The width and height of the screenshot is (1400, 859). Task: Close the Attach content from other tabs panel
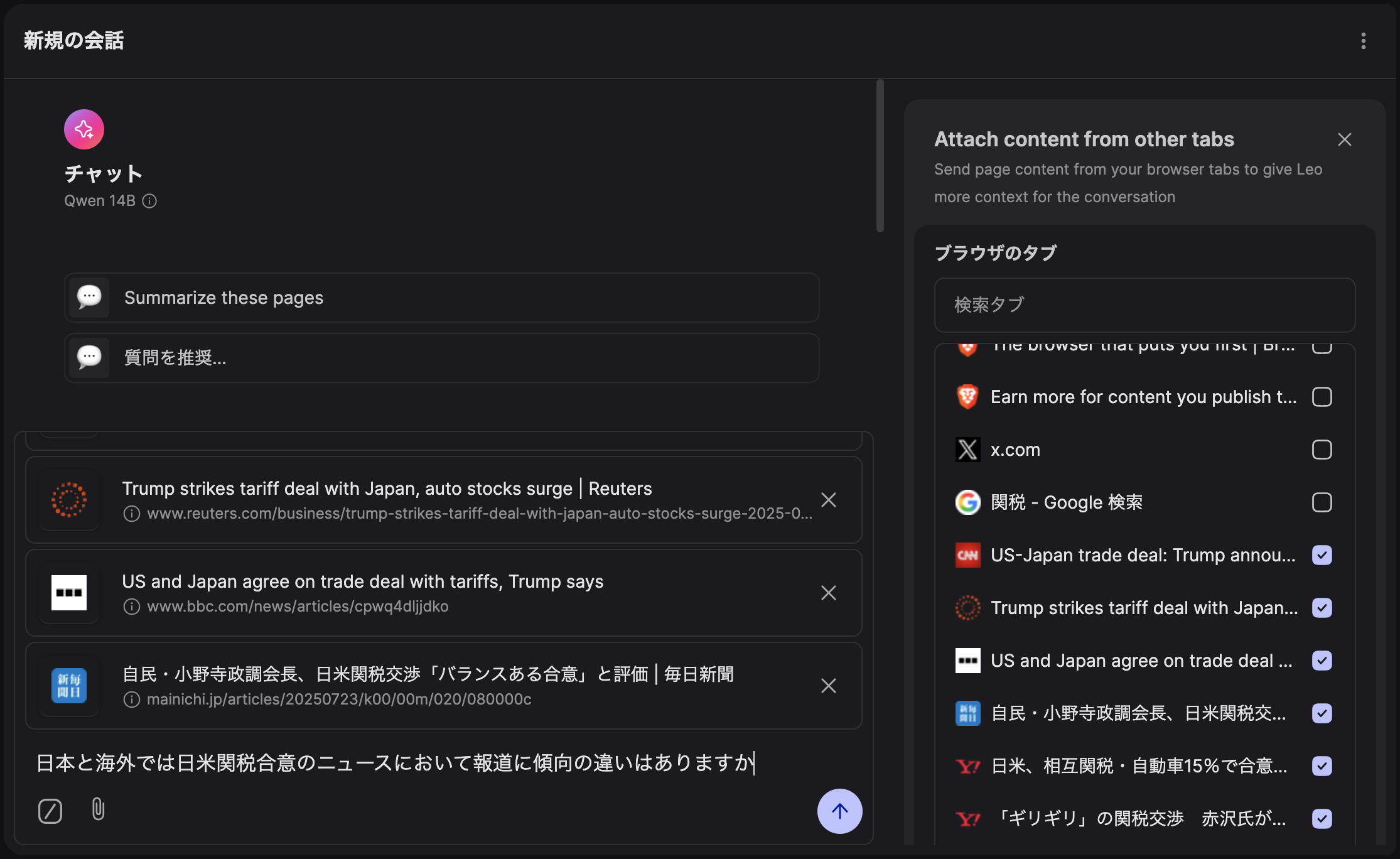click(1344, 139)
